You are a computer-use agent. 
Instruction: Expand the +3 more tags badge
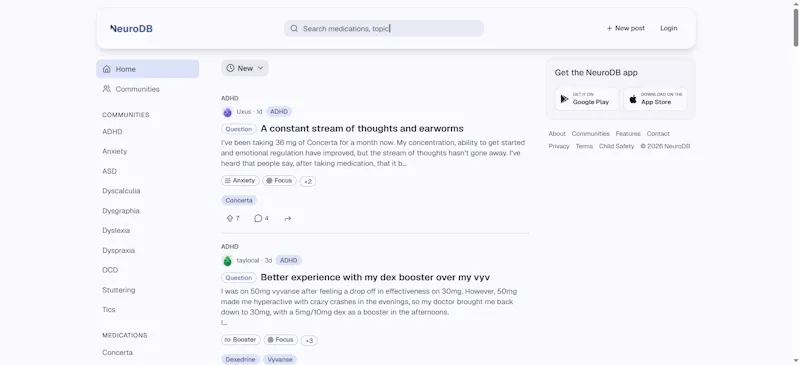[x=309, y=340]
